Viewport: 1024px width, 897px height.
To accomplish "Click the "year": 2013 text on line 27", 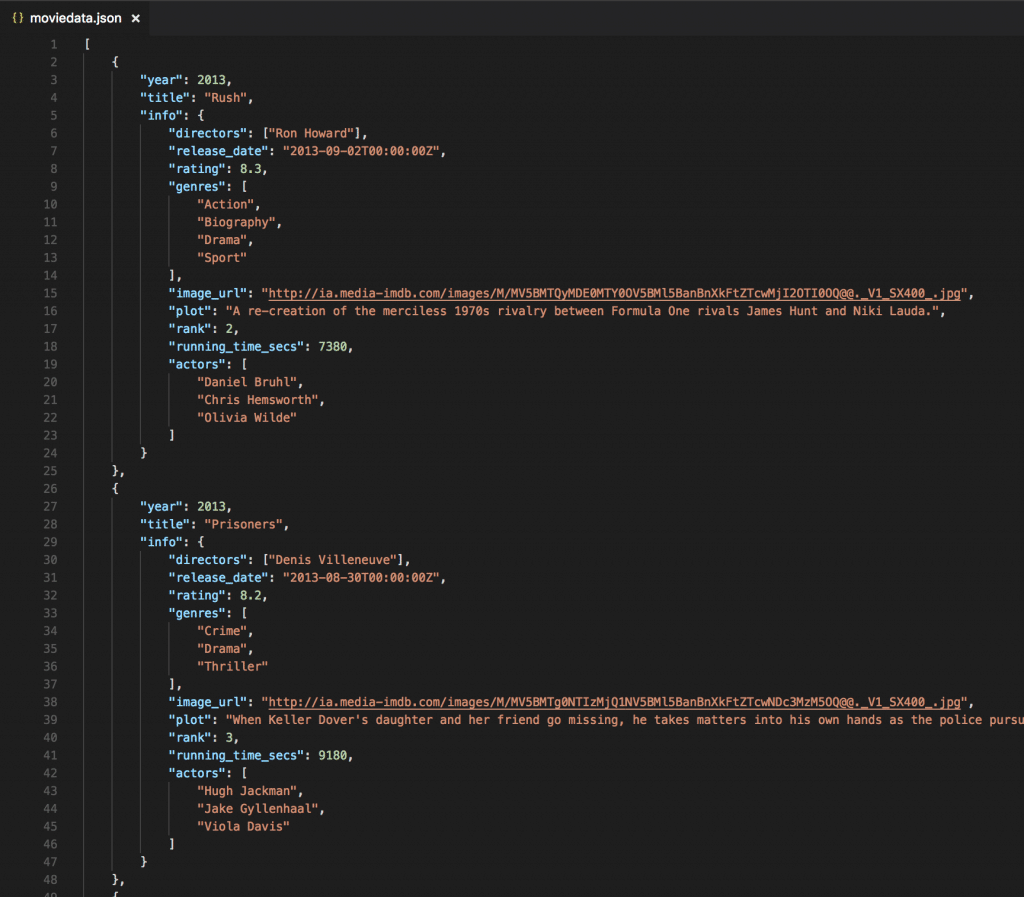I will [x=185, y=507].
